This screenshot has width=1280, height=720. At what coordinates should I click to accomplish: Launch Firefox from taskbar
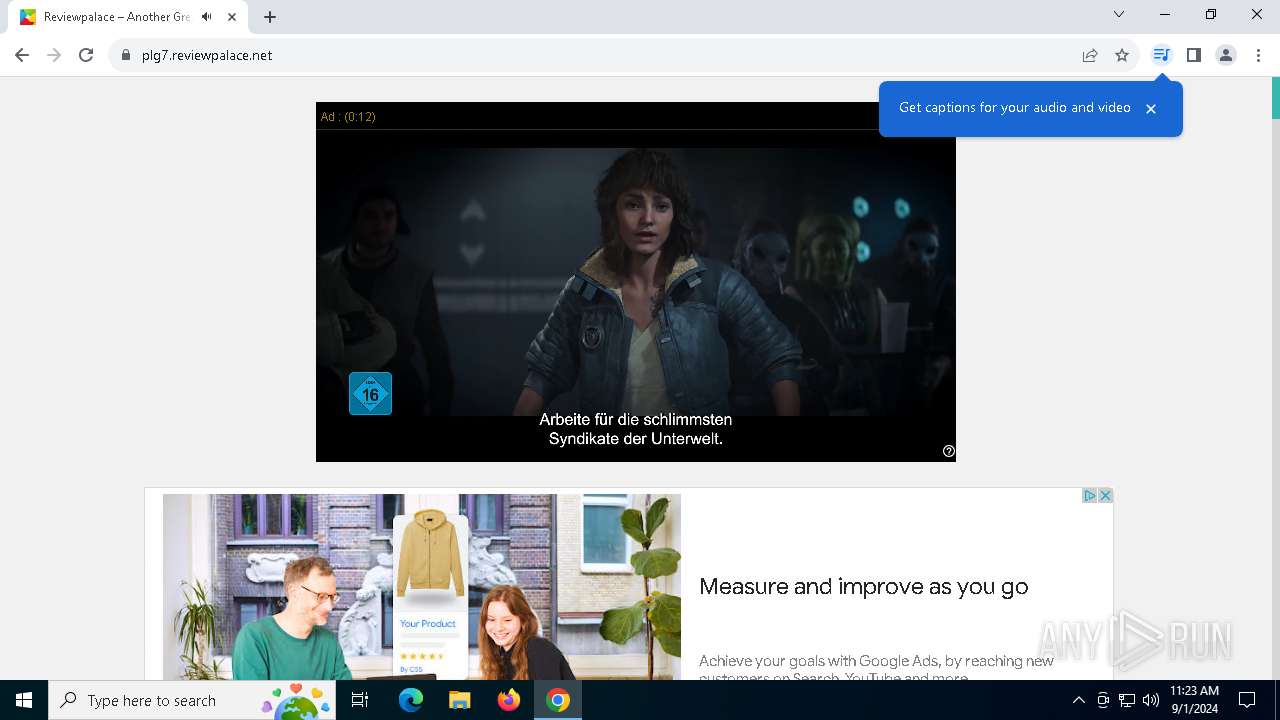509,700
